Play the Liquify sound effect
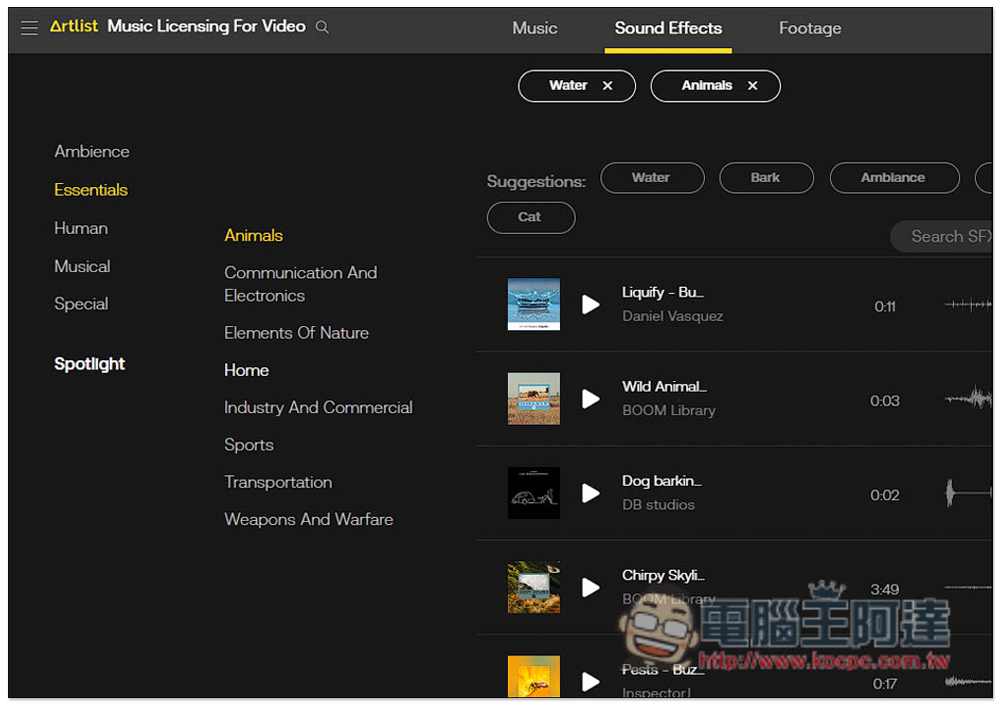 coord(591,304)
